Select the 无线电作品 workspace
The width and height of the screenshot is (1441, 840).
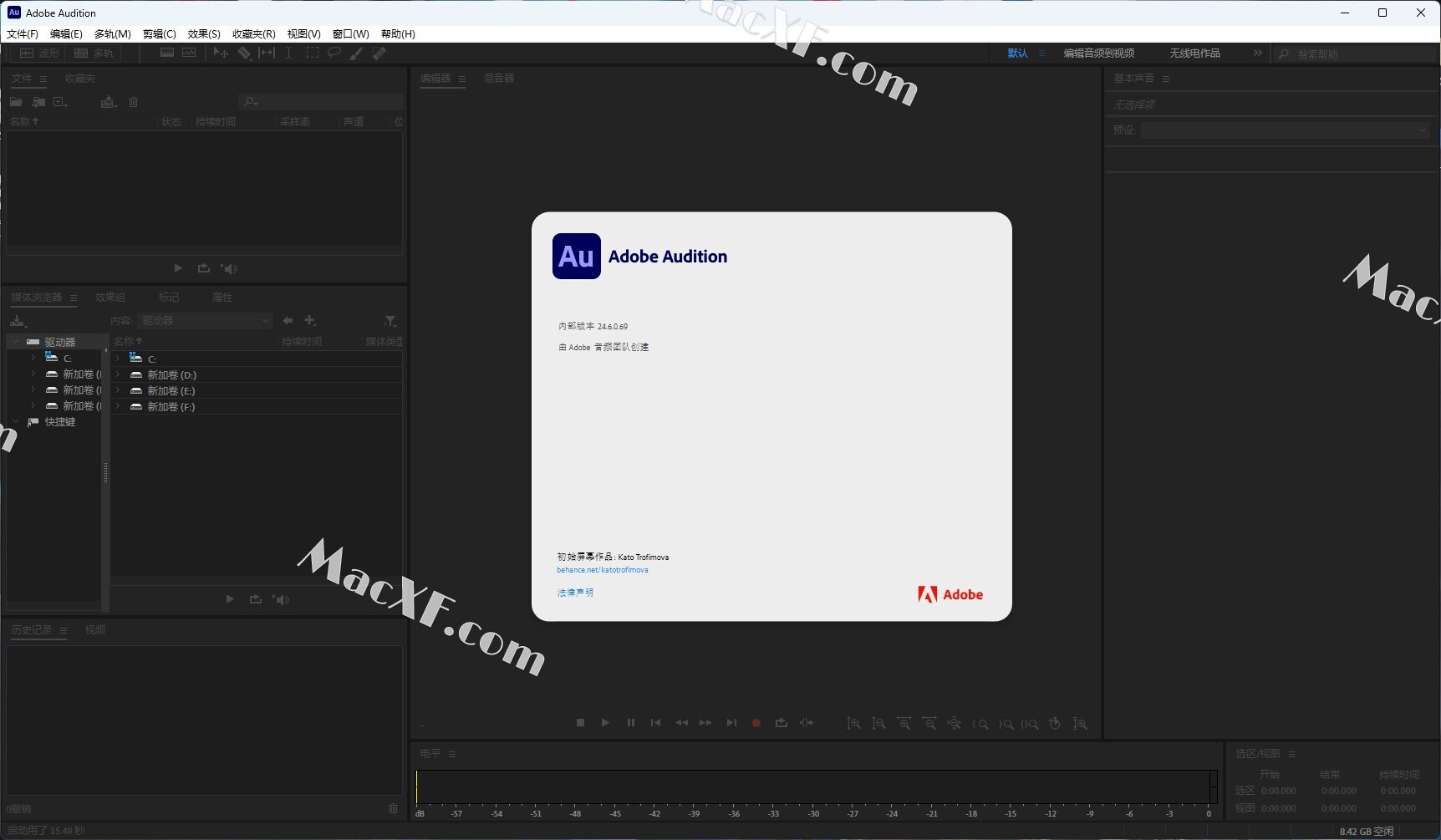[1195, 53]
